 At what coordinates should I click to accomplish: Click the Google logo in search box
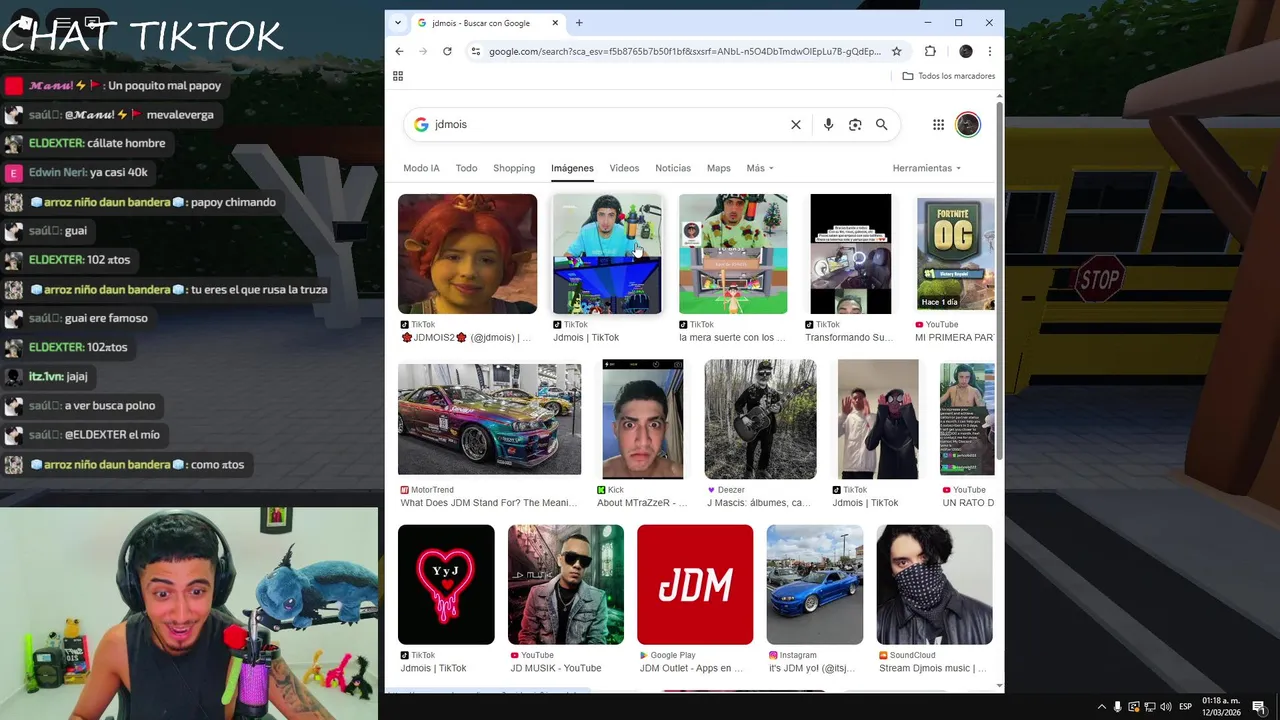(421, 124)
